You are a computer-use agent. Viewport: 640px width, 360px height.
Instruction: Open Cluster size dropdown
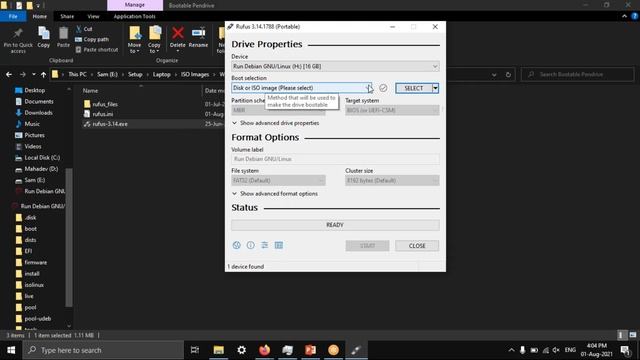pyautogui.click(x=392, y=180)
